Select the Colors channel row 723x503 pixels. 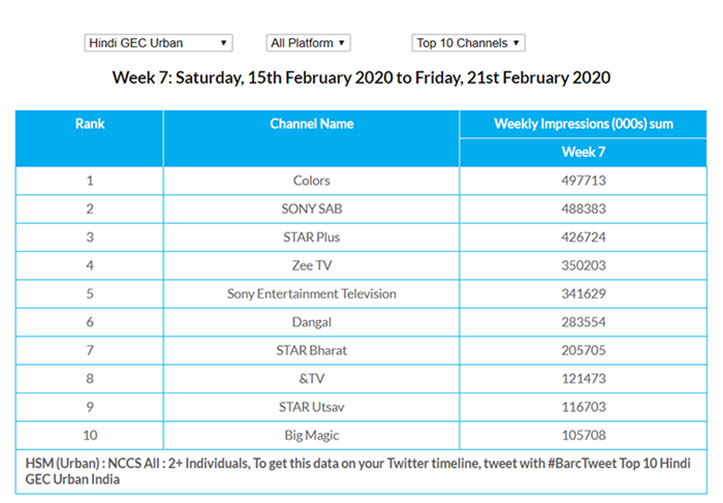[311, 181]
